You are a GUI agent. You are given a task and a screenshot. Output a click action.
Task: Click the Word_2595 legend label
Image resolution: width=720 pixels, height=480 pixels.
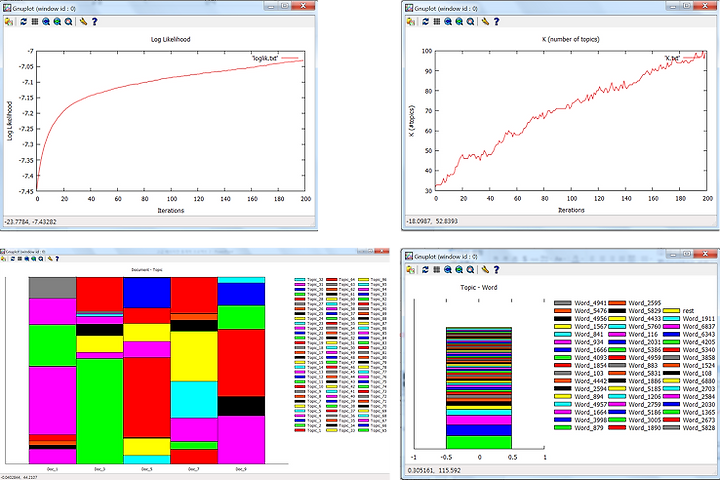(x=645, y=303)
